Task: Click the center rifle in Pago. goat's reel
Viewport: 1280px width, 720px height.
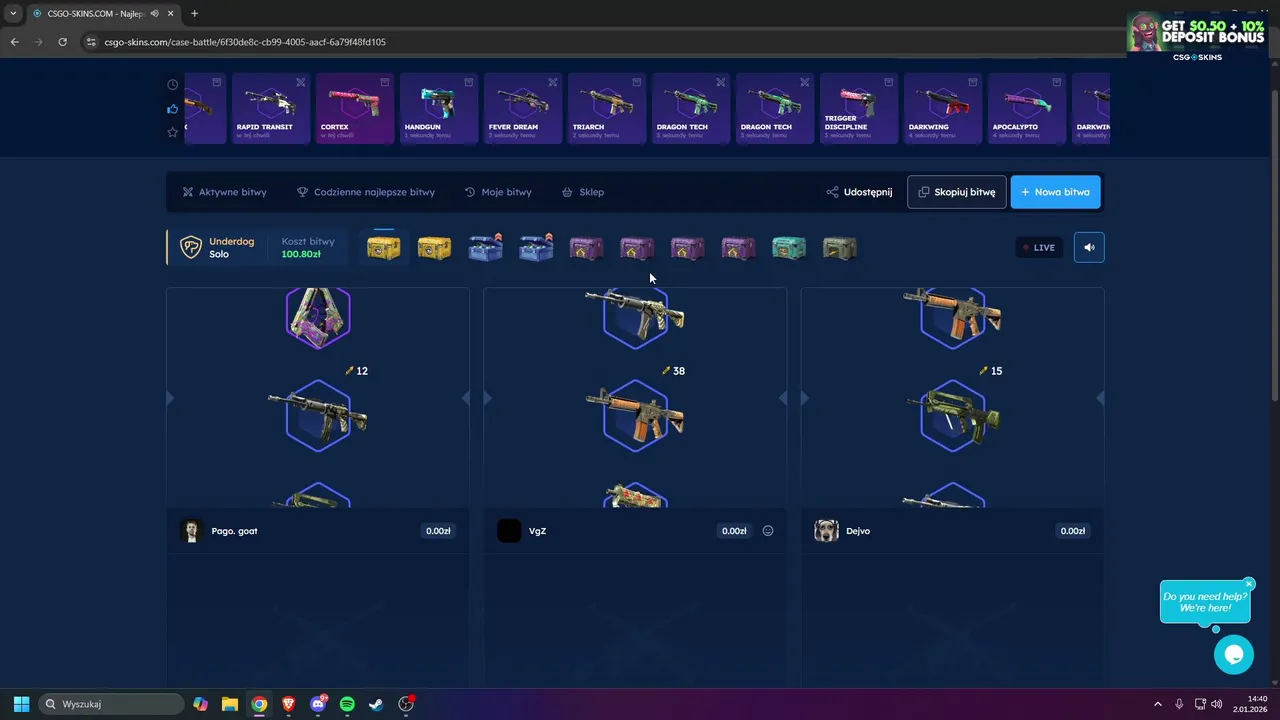Action: [318, 415]
